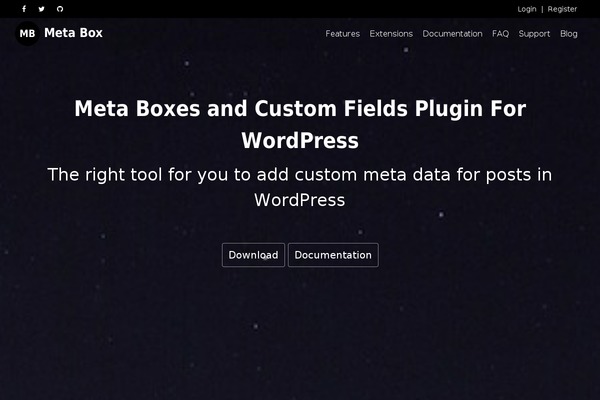Open the Blog menu item
Image resolution: width=600 pixels, height=400 pixels.
point(569,34)
